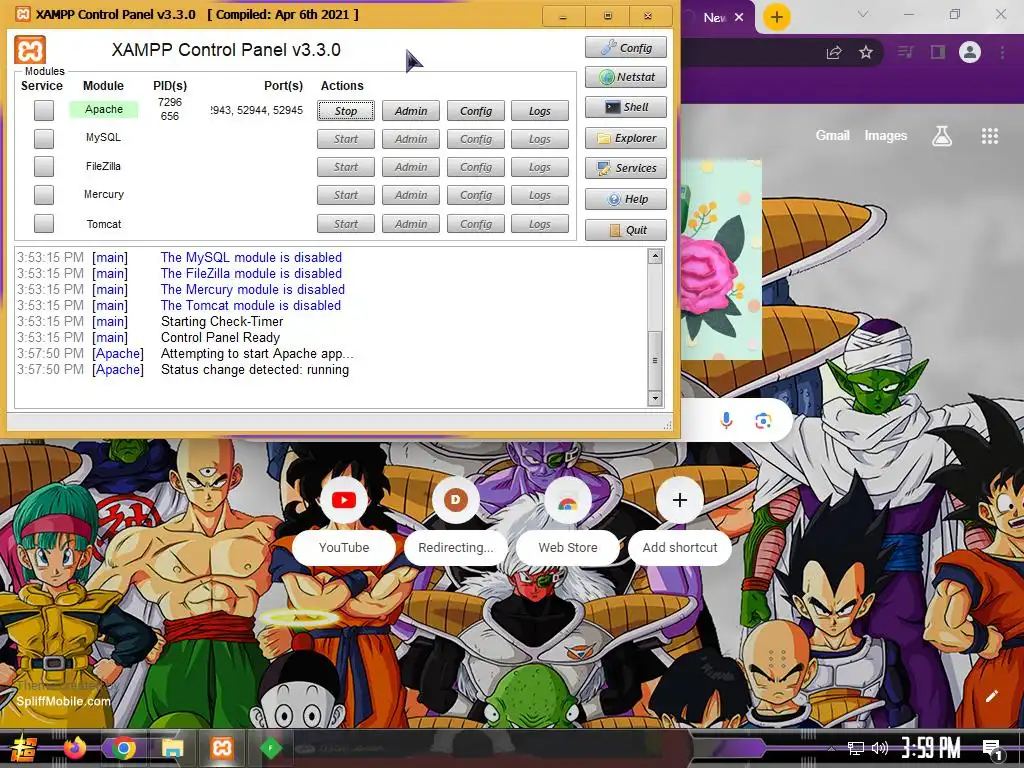Open Chrome from the taskbar
The height and width of the screenshot is (768, 1024).
pos(123,748)
